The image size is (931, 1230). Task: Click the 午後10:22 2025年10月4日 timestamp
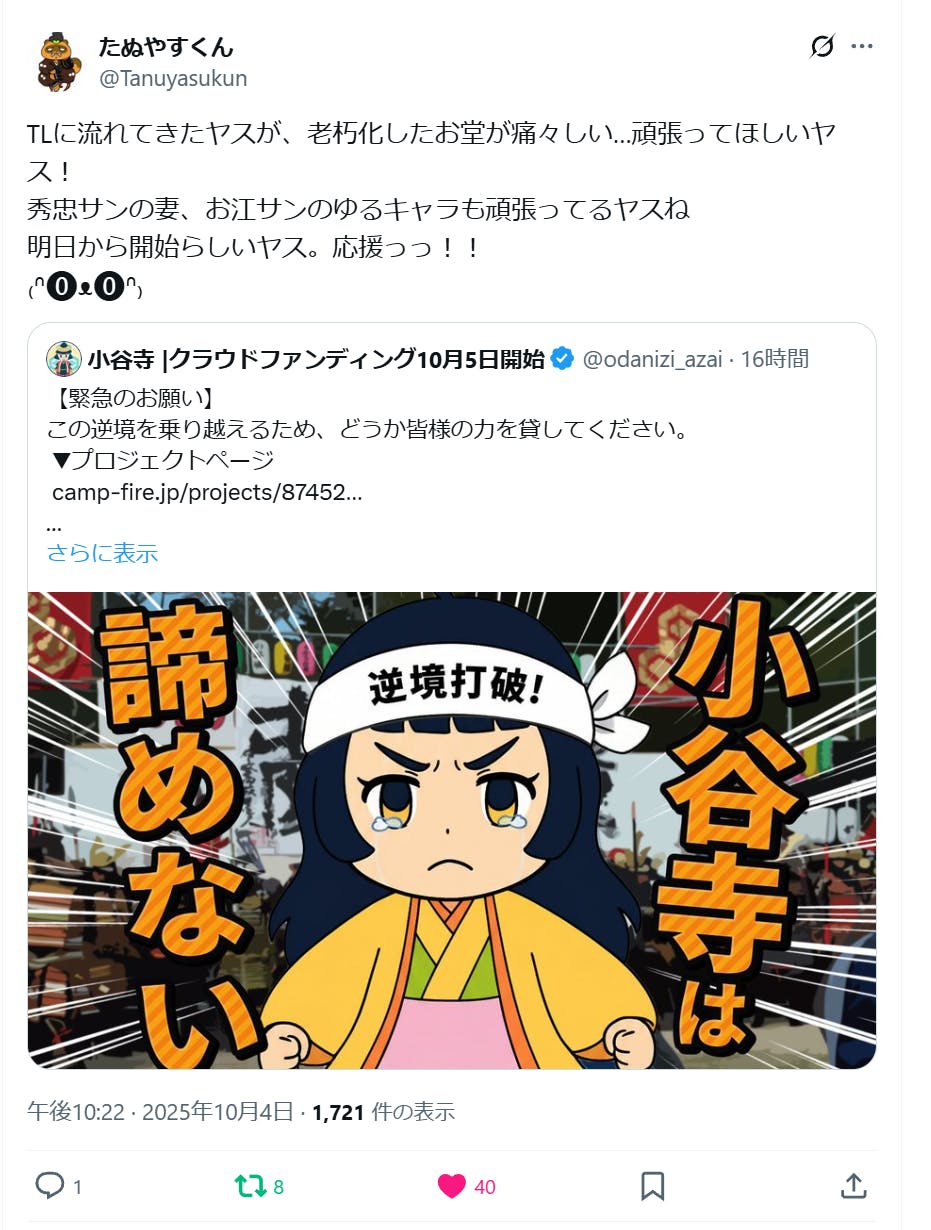[x=160, y=1111]
